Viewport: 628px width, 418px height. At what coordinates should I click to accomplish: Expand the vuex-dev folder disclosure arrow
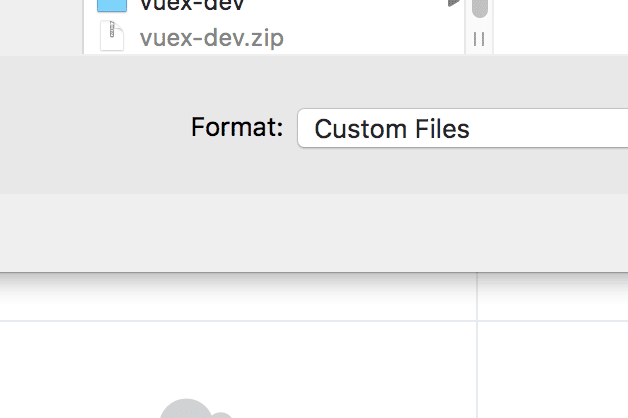[x=454, y=4]
